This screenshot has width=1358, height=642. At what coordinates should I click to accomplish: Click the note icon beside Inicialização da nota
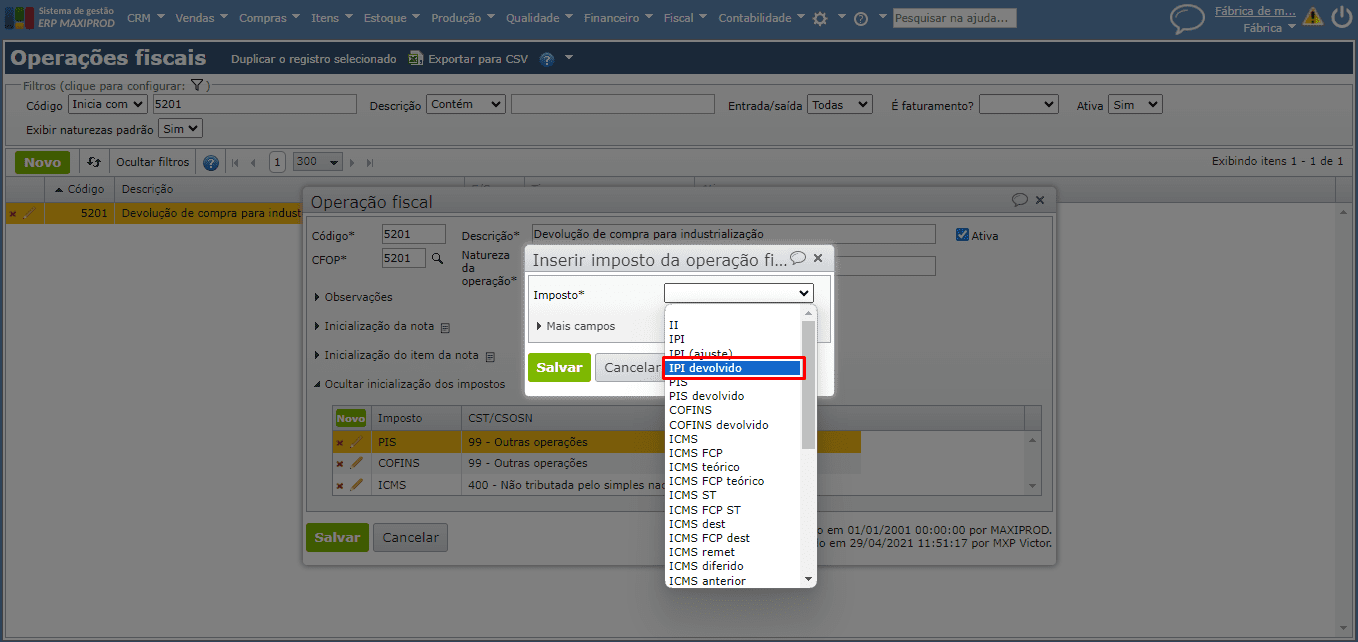tap(445, 327)
